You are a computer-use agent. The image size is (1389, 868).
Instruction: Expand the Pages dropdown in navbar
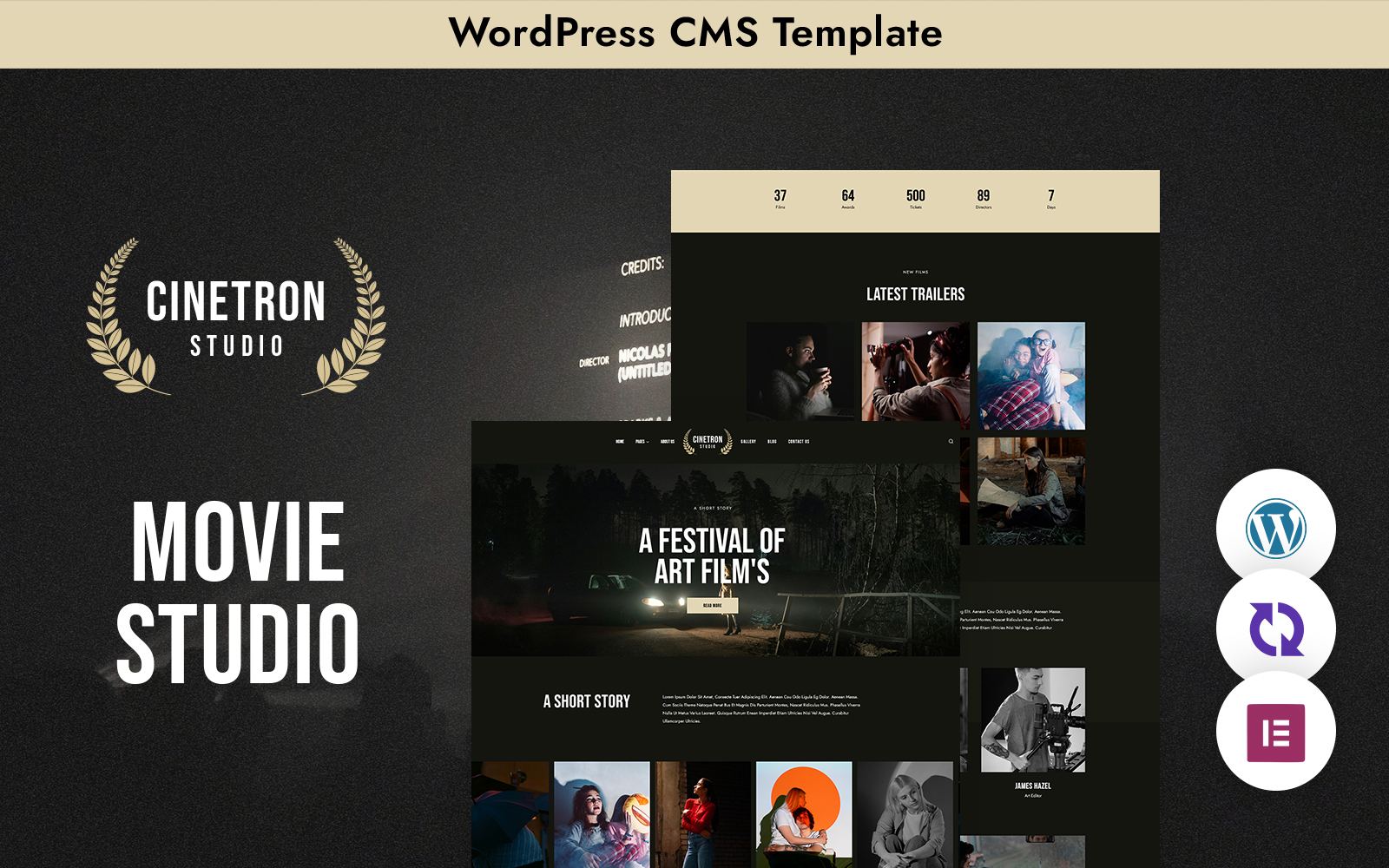(x=642, y=442)
